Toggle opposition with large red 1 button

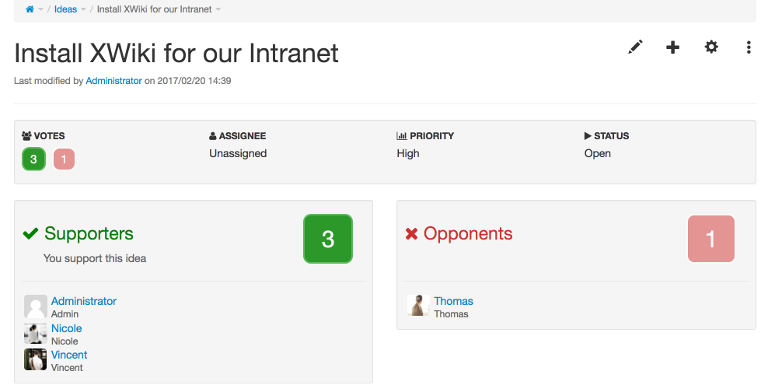point(711,239)
